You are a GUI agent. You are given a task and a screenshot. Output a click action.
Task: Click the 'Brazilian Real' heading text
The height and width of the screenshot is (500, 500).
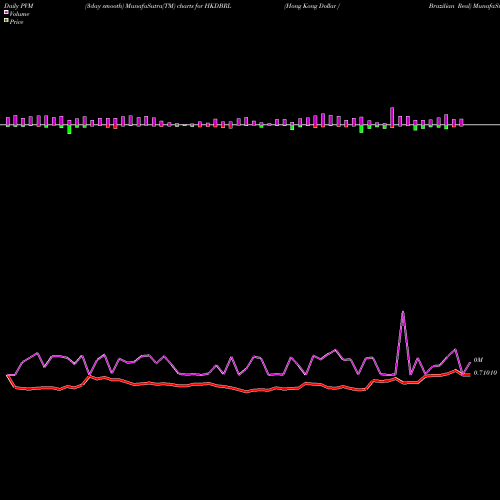(x=450, y=6)
